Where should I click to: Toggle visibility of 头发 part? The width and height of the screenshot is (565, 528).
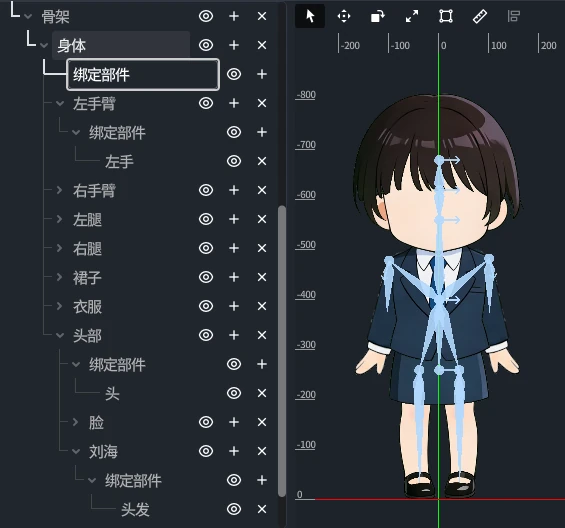pyautogui.click(x=234, y=509)
